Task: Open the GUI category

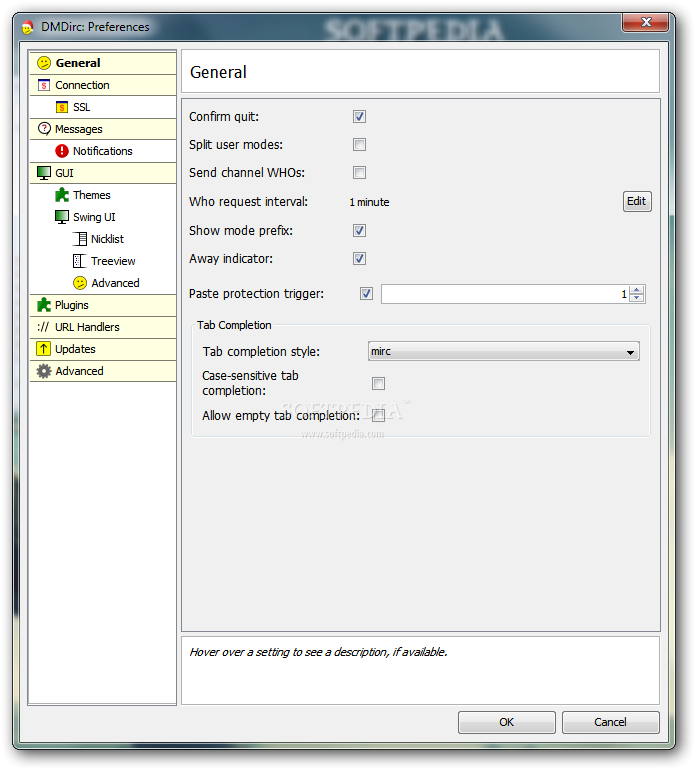Action: pos(103,173)
